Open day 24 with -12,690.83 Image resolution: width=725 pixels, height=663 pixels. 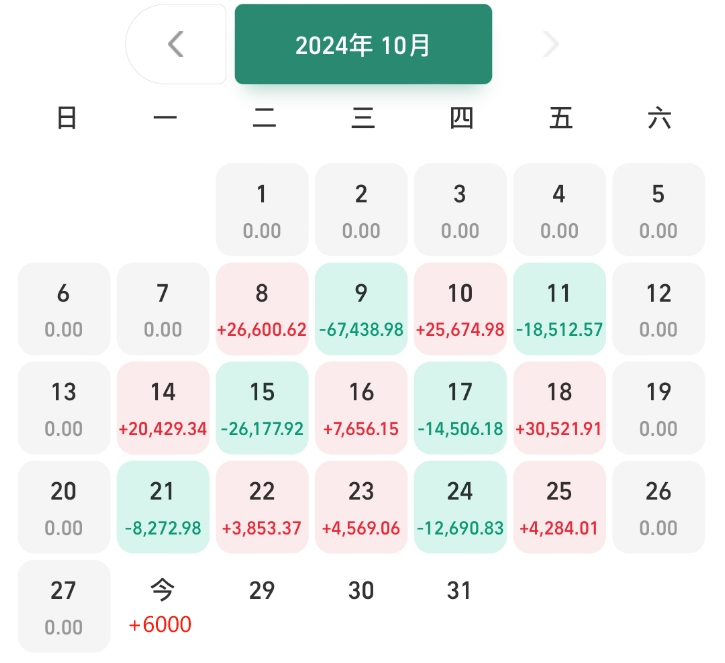tap(460, 507)
